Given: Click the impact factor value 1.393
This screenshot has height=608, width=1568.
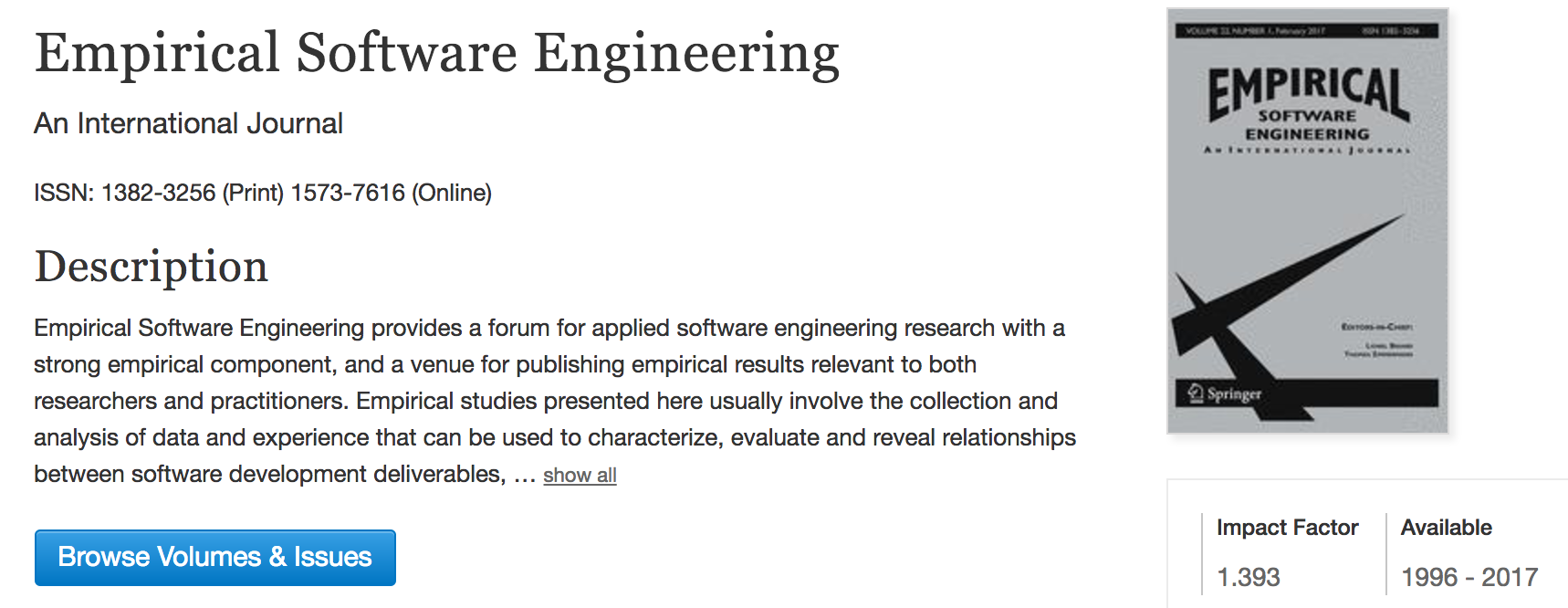Looking at the screenshot, I should coord(1249,577).
